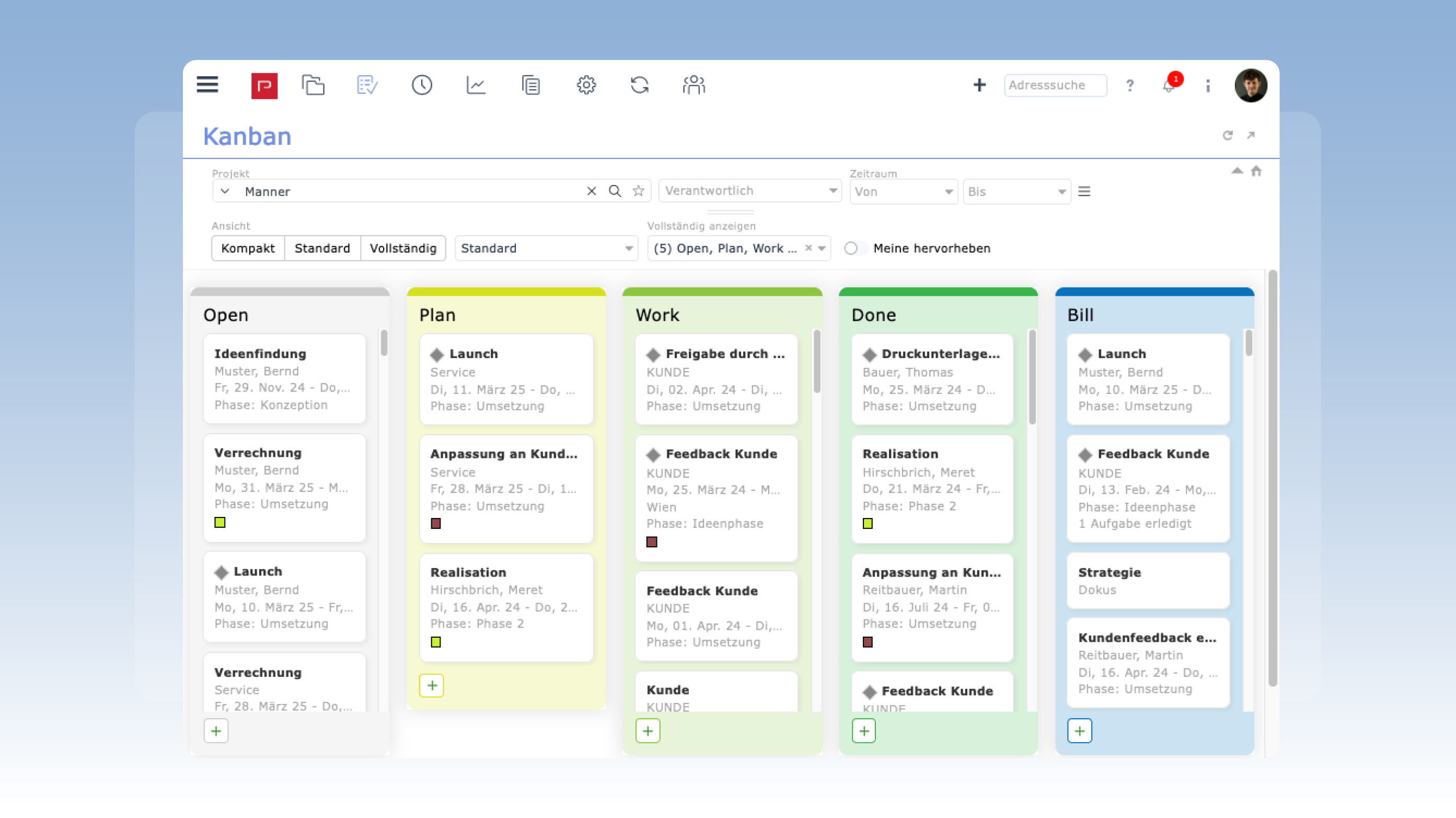Open the notification bell
Image resolution: width=1456 pixels, height=818 pixels.
tap(1168, 85)
